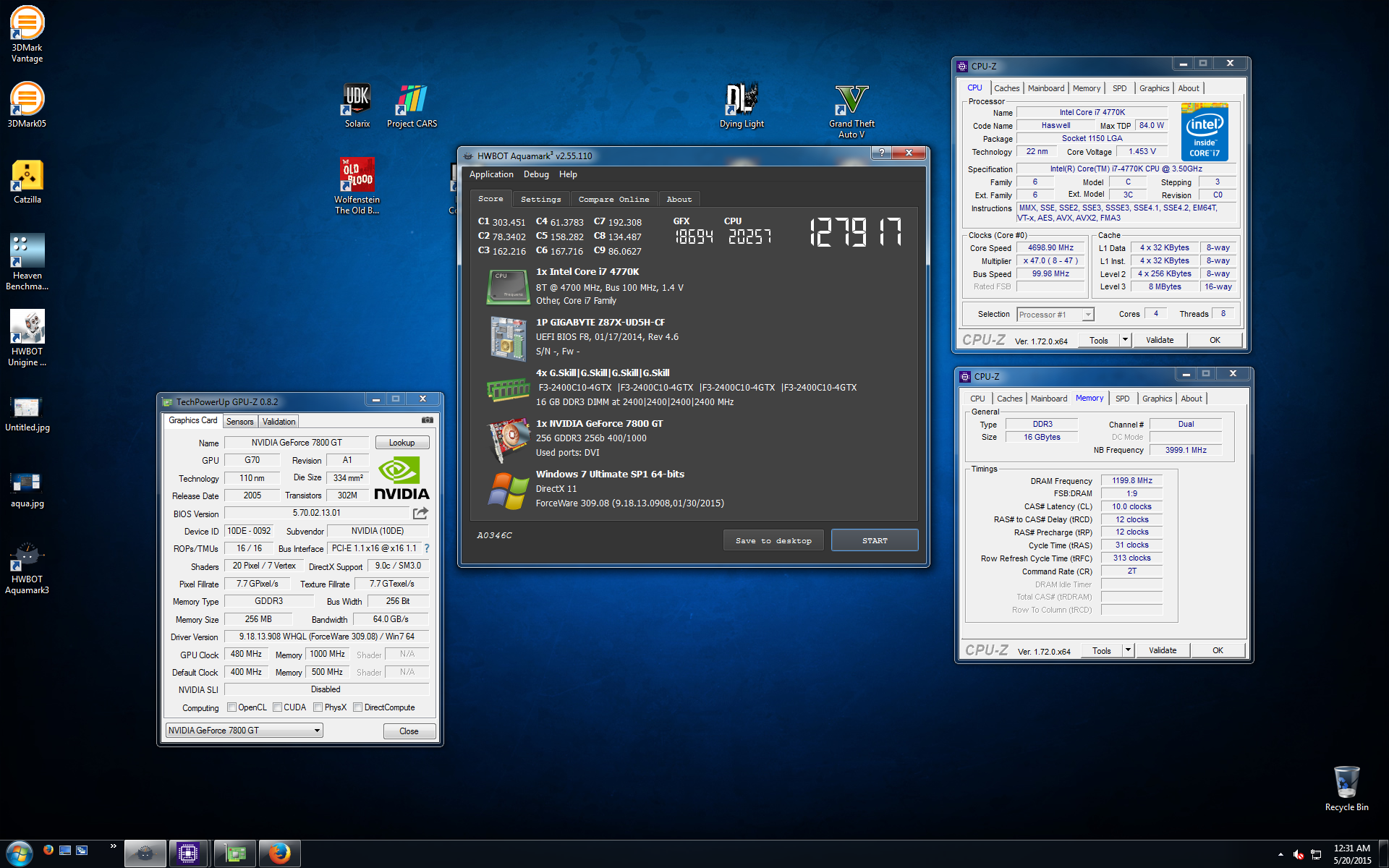Switch to About tab in Aquamark
Viewport: 1389px width, 868px height.
pos(679,199)
